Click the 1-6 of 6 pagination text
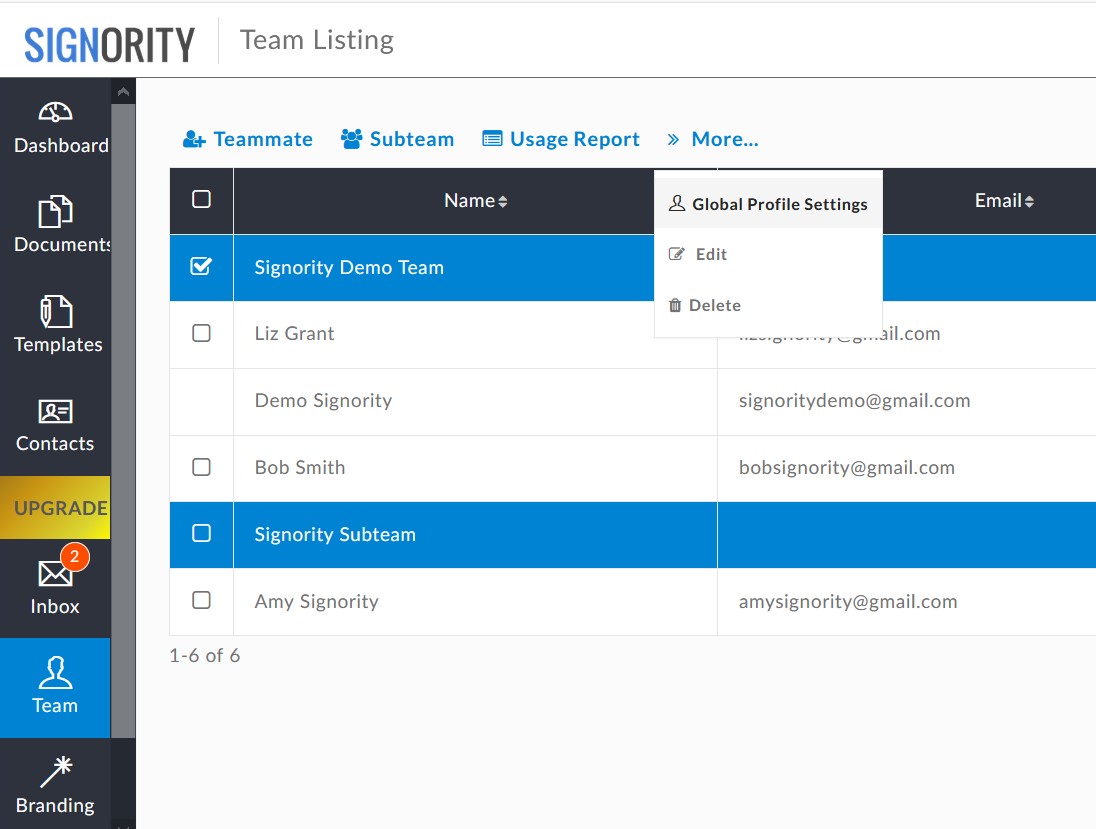The width and height of the screenshot is (1096, 829). point(205,656)
